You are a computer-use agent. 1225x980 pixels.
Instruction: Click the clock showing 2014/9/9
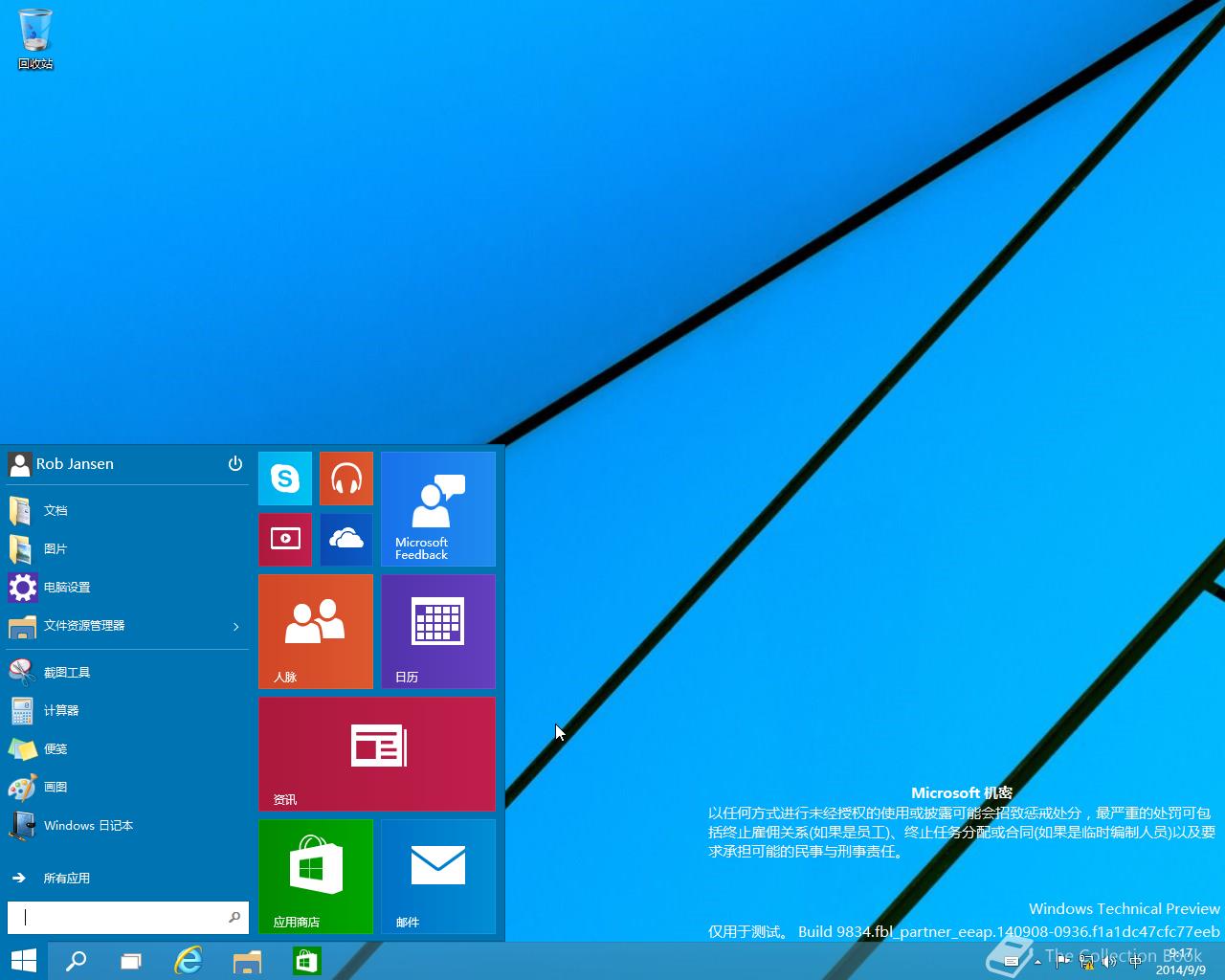(x=1181, y=962)
